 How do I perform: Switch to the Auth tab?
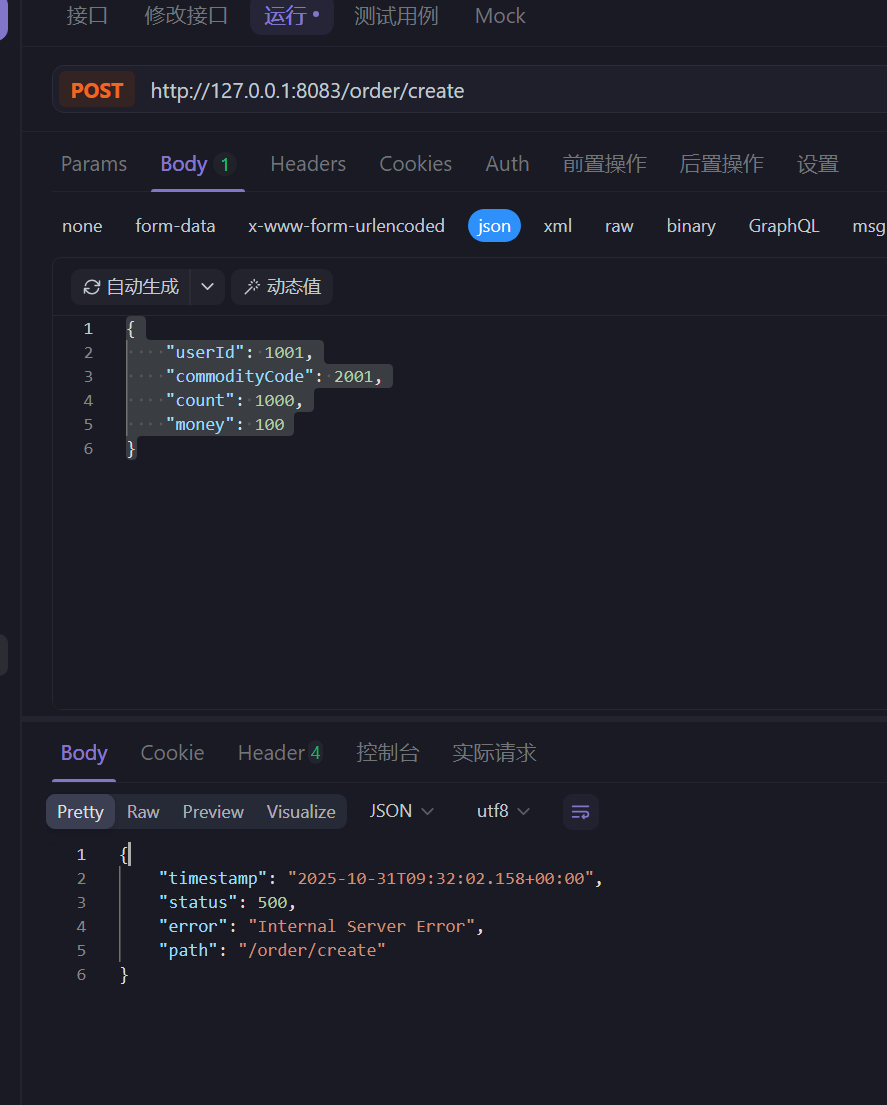507,163
